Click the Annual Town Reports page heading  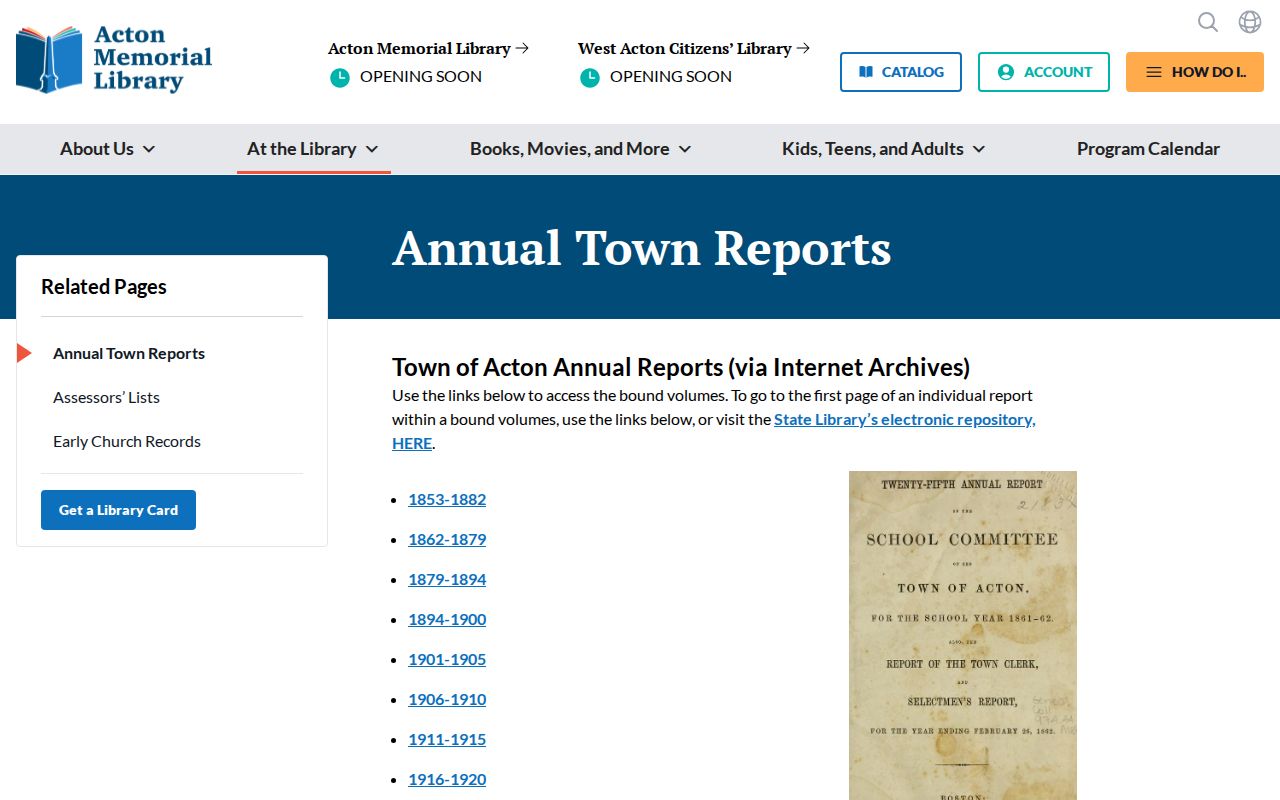(642, 248)
